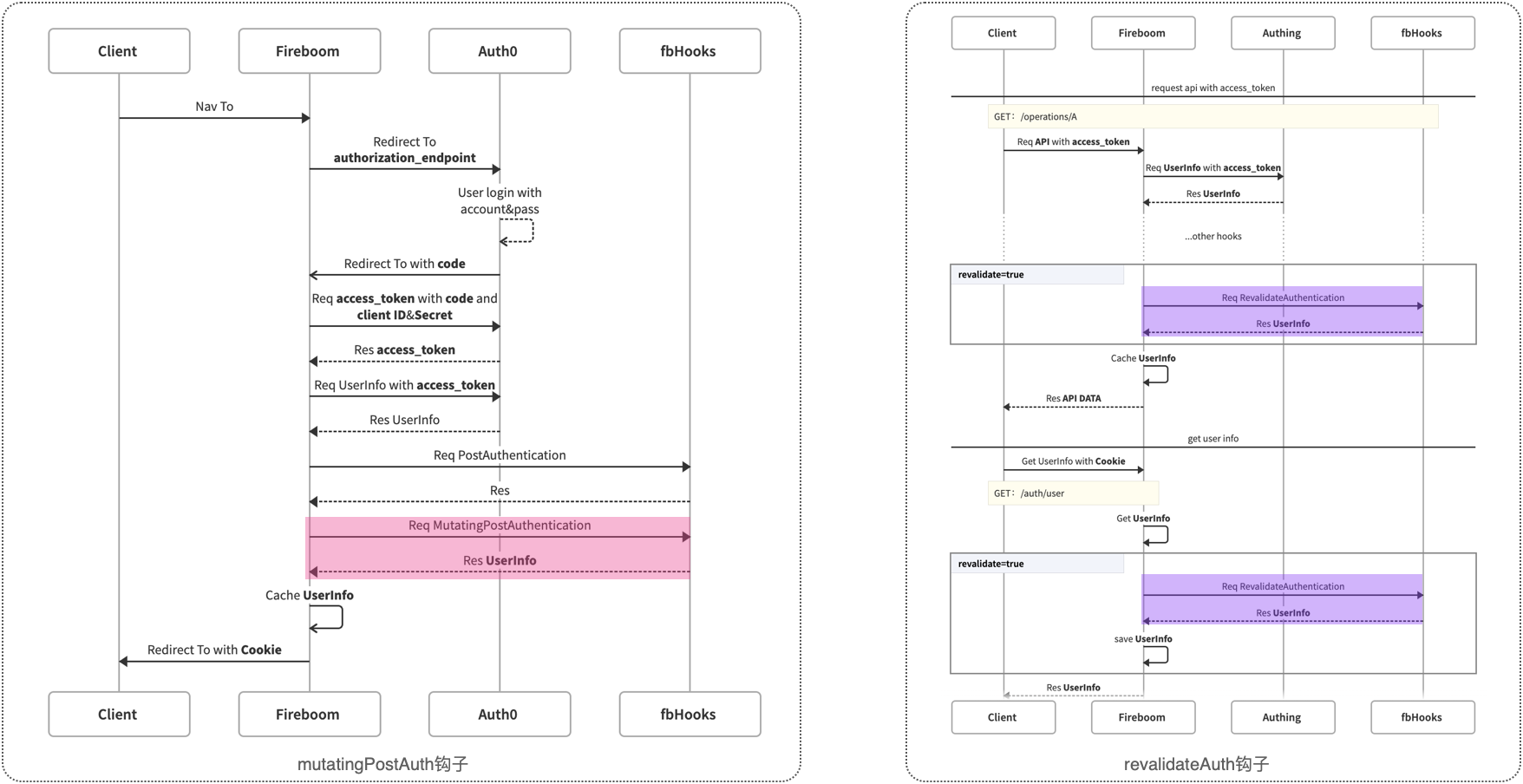
Task: Select the 'GET: /auth/user' note box
Action: [x=1072, y=493]
